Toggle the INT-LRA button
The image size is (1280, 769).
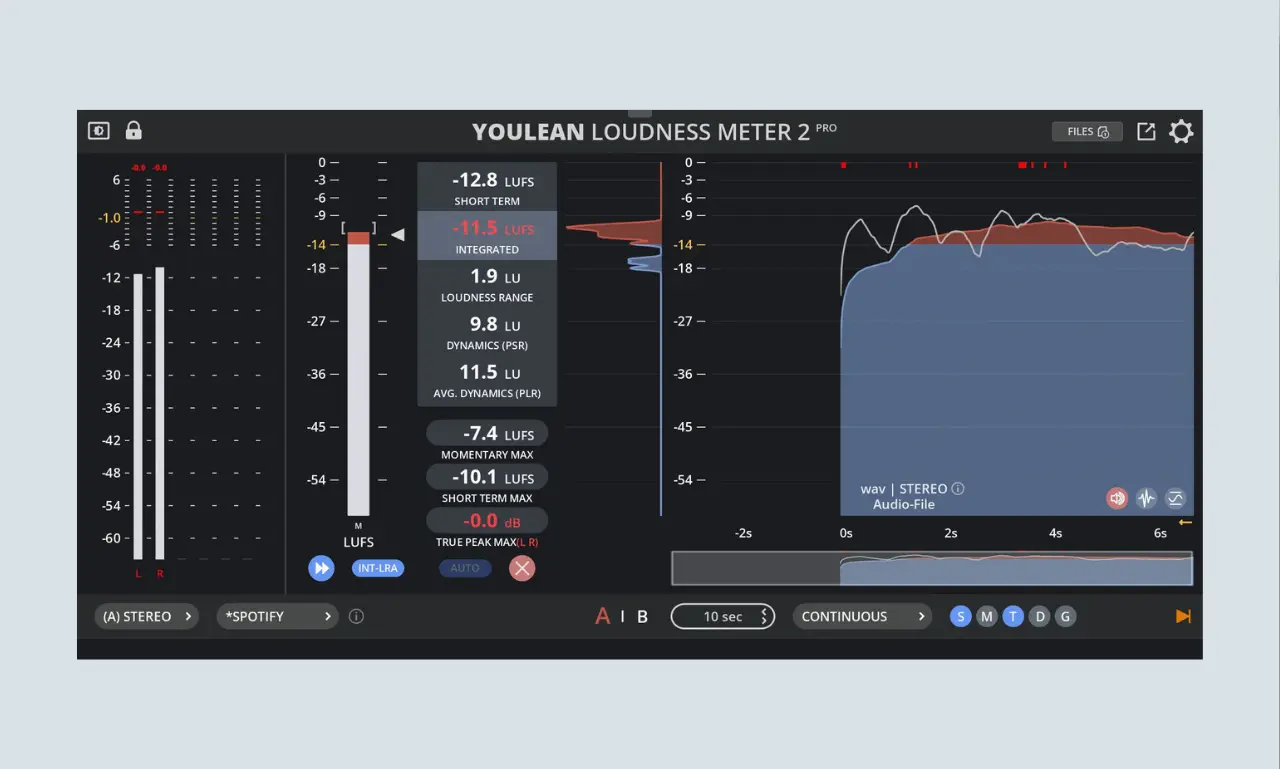click(378, 568)
